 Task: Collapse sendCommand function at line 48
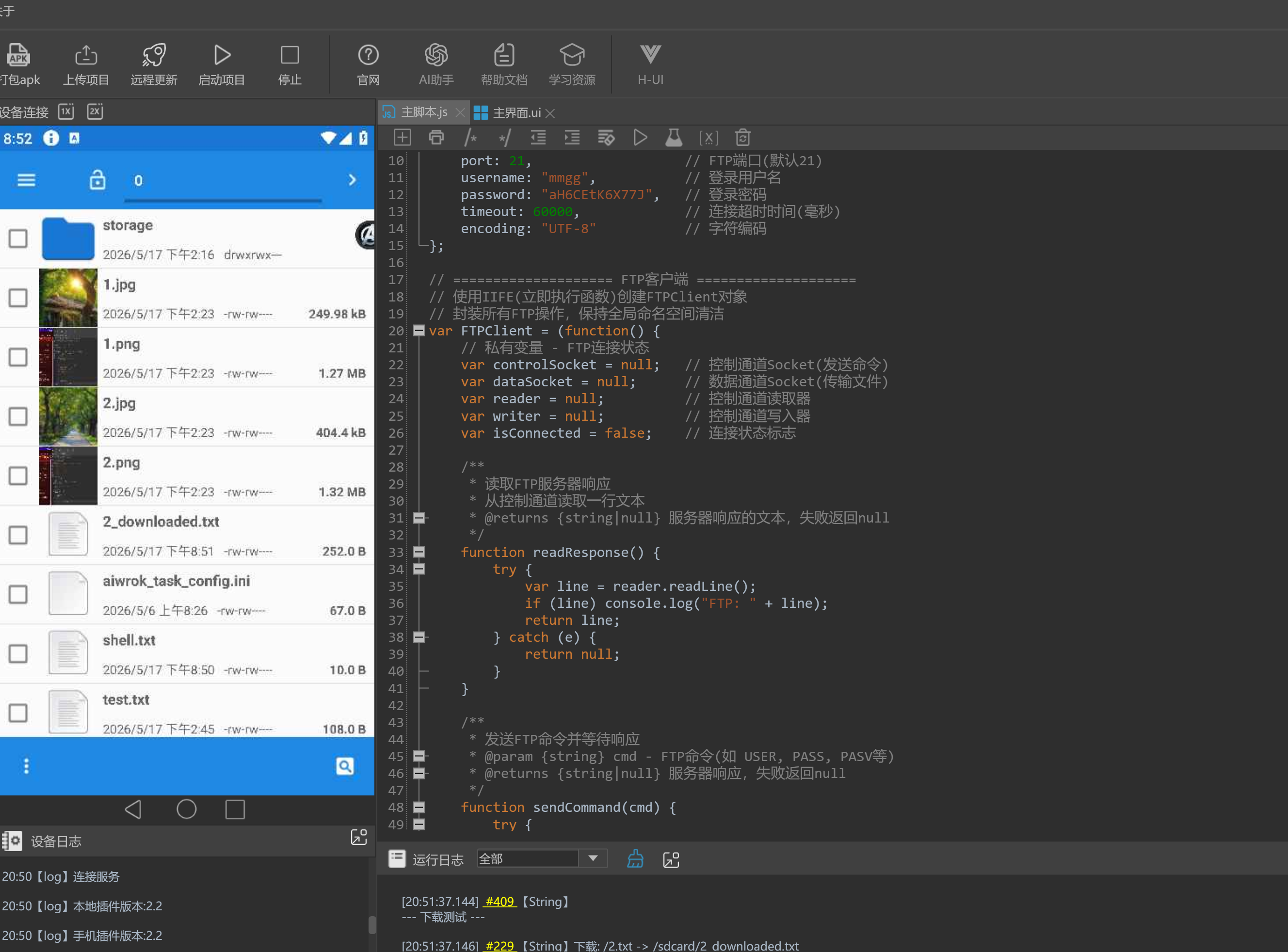419,808
